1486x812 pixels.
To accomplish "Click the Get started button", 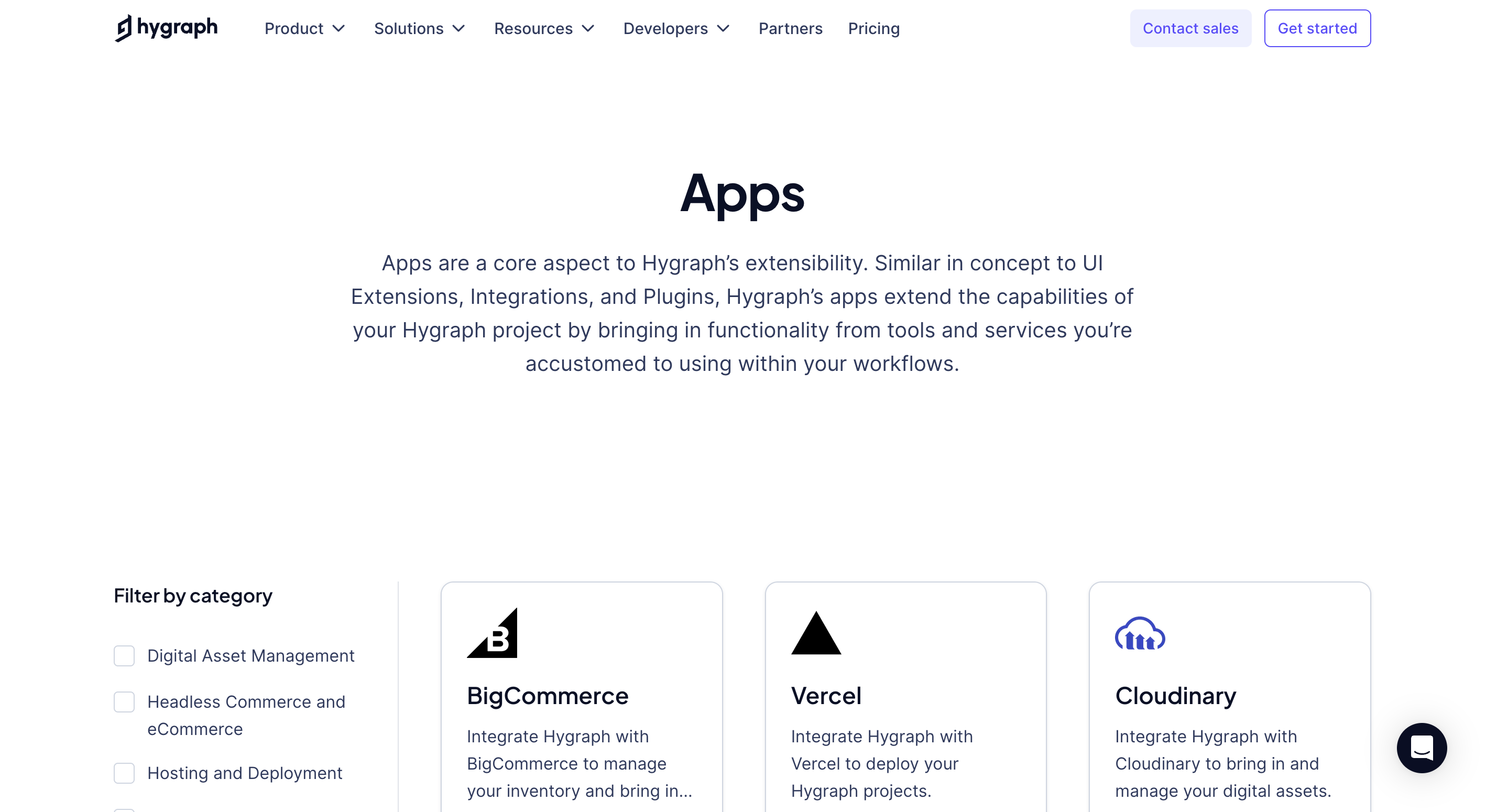I will pyautogui.click(x=1317, y=28).
